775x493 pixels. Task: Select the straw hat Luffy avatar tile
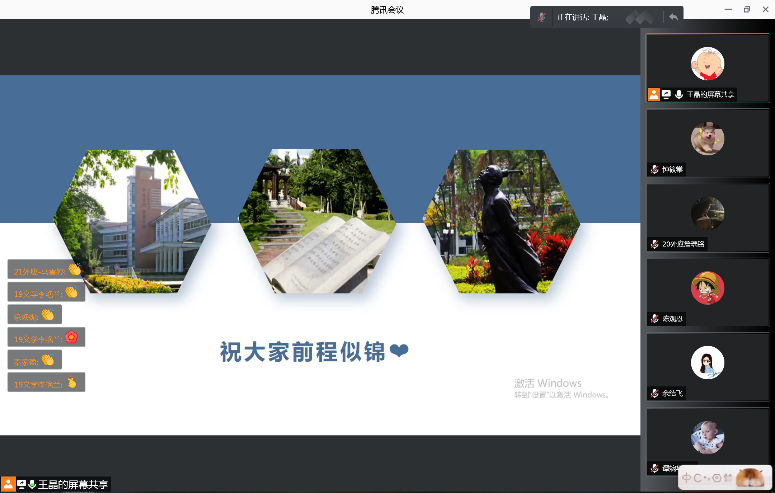[x=707, y=288]
